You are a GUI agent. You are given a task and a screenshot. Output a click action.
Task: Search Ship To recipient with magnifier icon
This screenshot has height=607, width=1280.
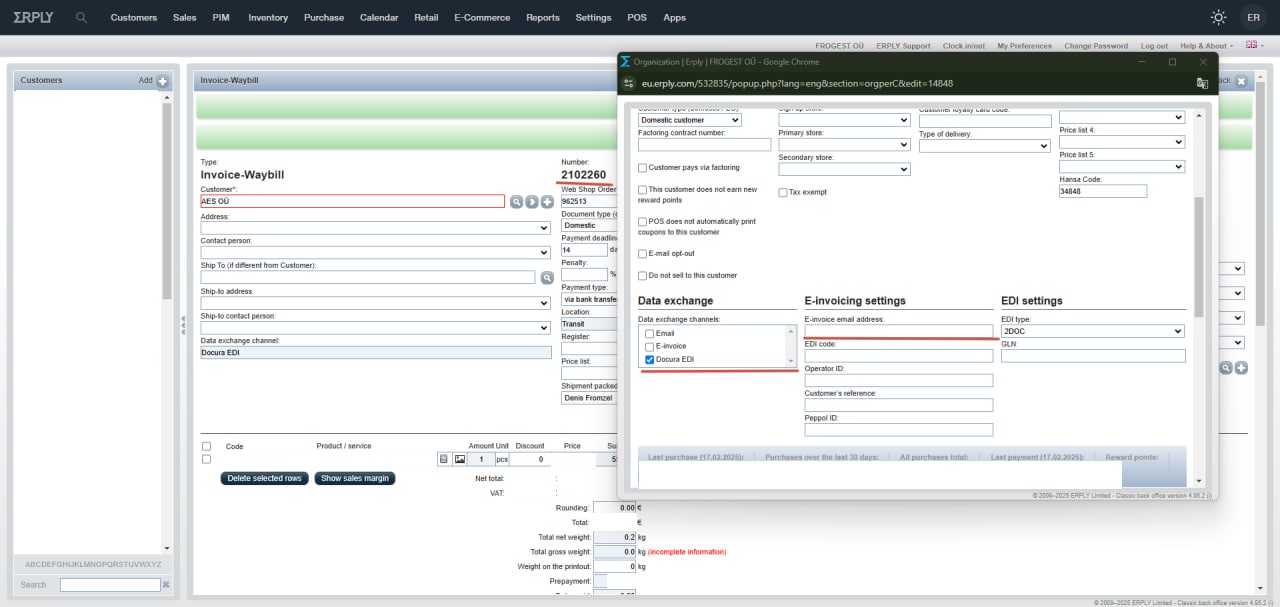(547, 277)
